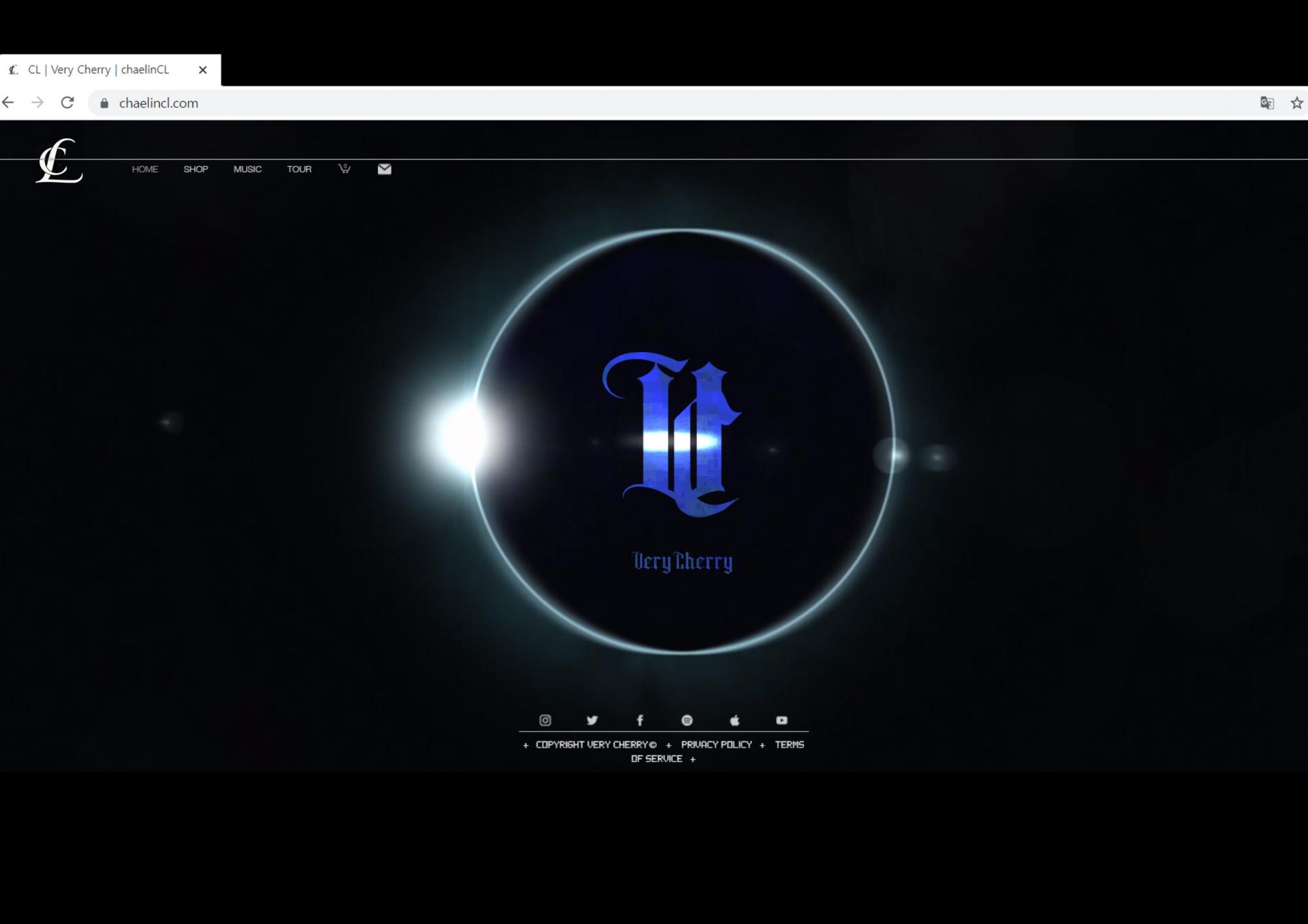1308x924 pixels.
Task: Click the CL logo in the header
Action: pyautogui.click(x=59, y=161)
